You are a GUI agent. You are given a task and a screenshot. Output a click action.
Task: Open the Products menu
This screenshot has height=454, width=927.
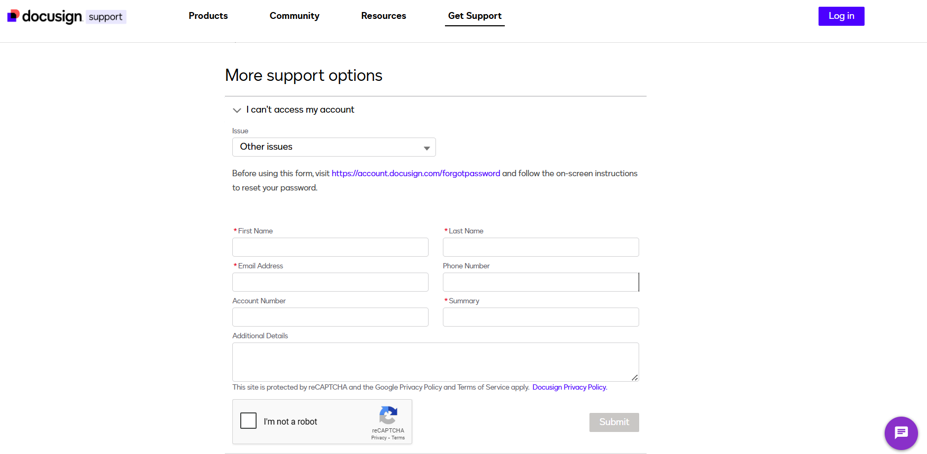[x=208, y=16]
